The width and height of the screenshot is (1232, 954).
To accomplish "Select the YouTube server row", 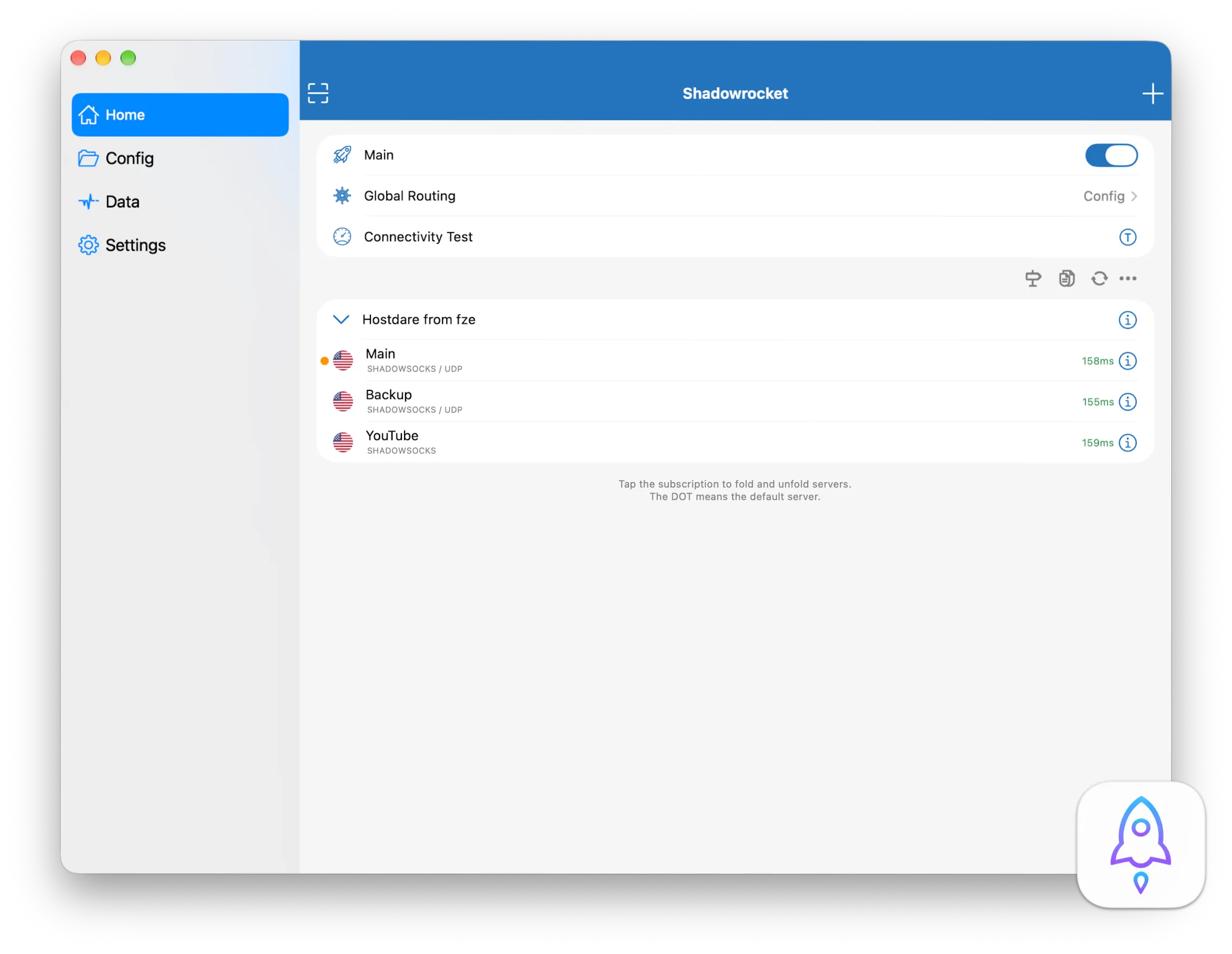I will [x=734, y=443].
